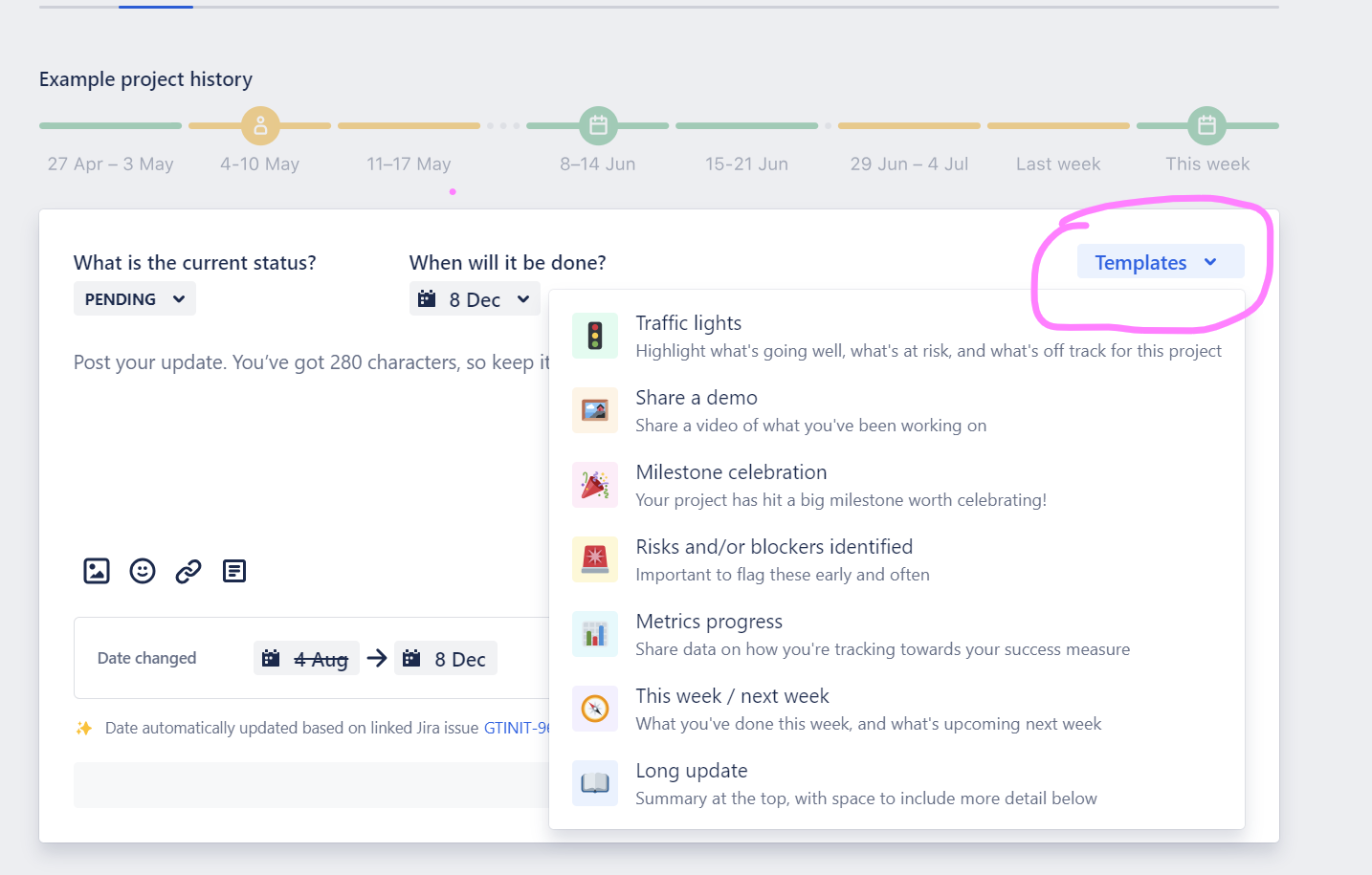1372x875 pixels.
Task: Click the party popper Milestone celebration icon
Action: coord(595,485)
